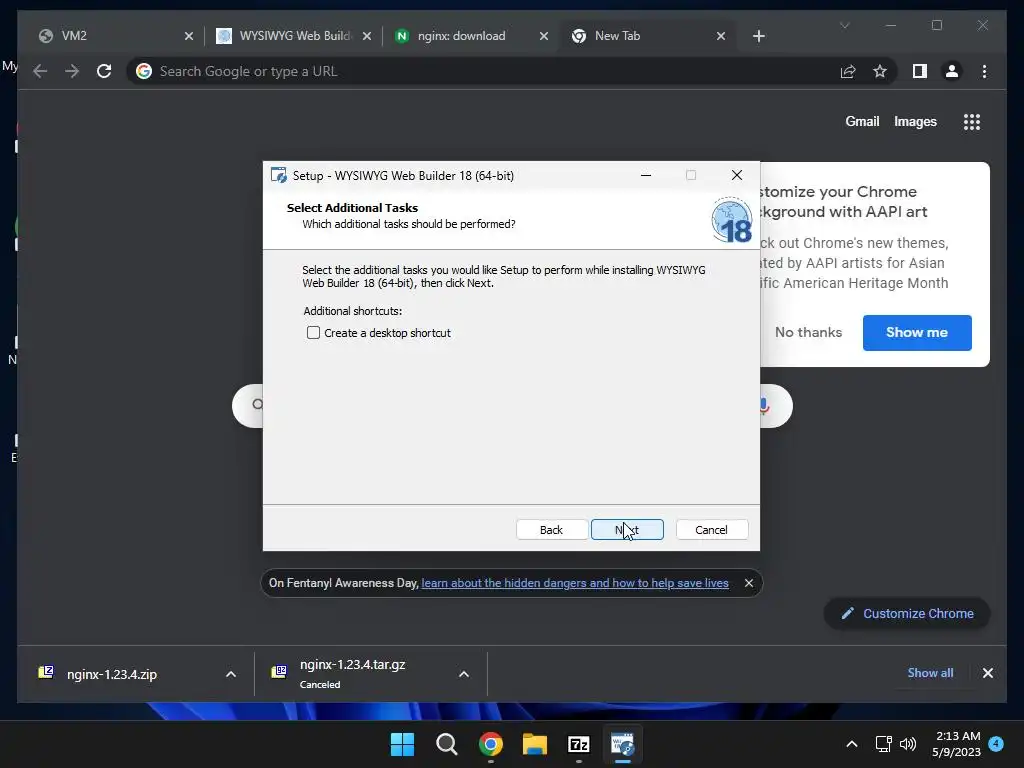The image size is (1024, 768).
Task: Cancel the WYSIWYG Web Builder setup
Action: pos(711,530)
